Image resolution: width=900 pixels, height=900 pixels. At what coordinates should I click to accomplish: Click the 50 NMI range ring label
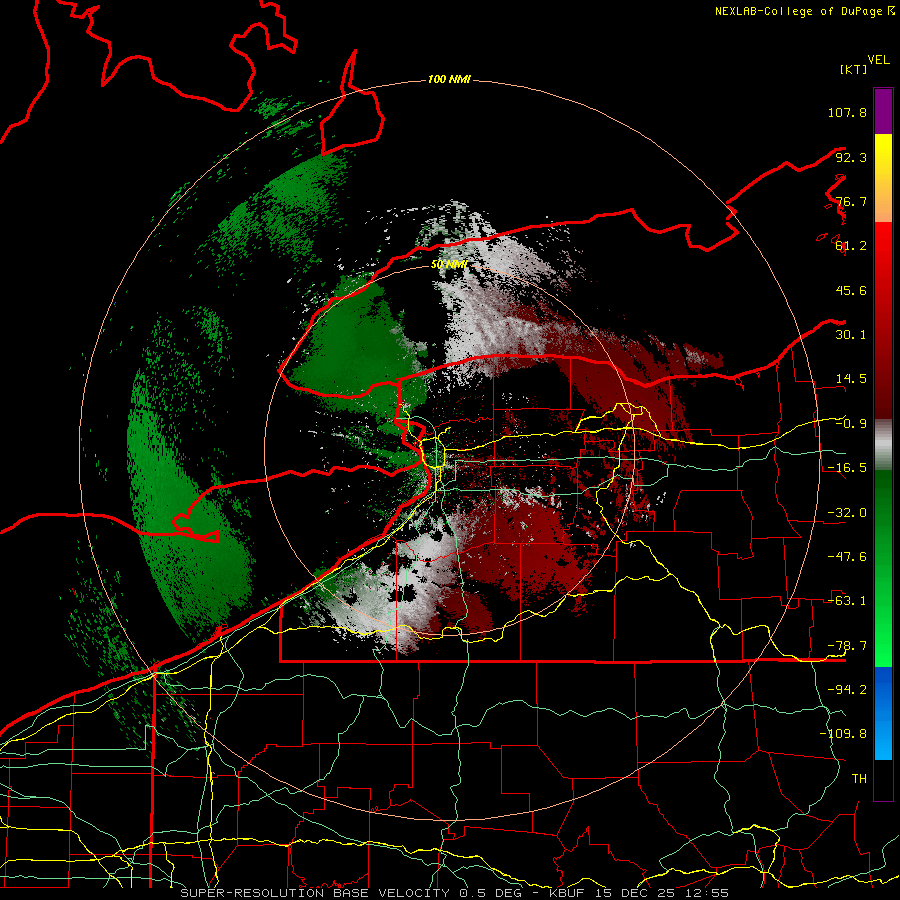click(449, 265)
